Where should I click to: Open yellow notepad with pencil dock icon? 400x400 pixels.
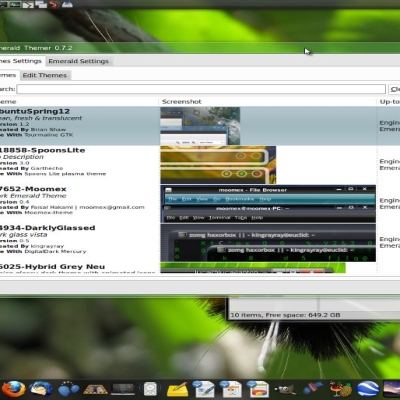pos(177,389)
